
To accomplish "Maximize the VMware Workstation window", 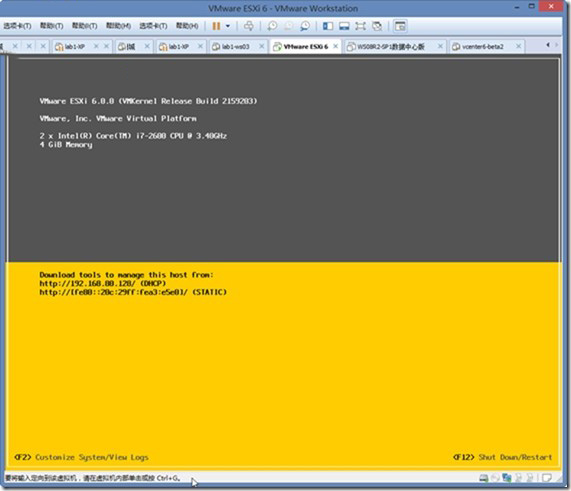I will click(x=532, y=6).
